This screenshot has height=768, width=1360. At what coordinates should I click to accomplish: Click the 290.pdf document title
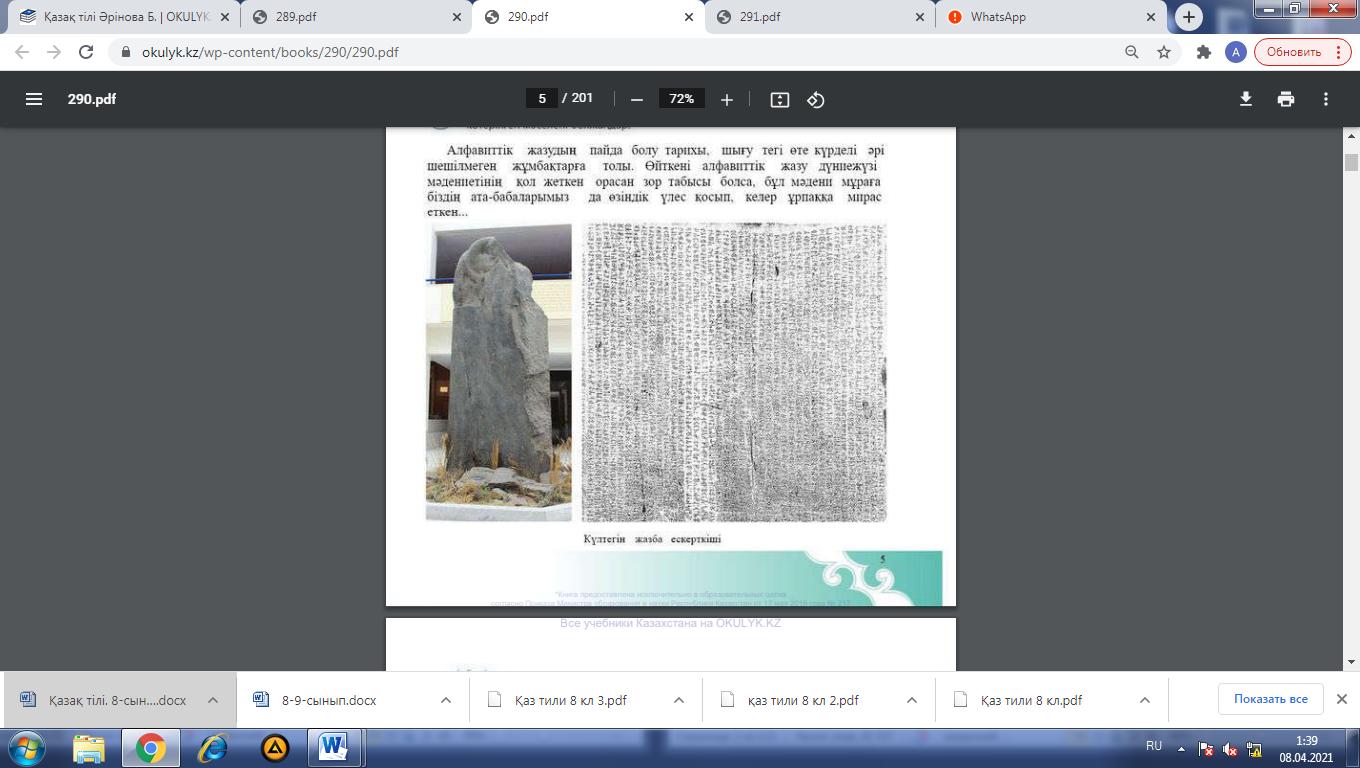click(92, 99)
